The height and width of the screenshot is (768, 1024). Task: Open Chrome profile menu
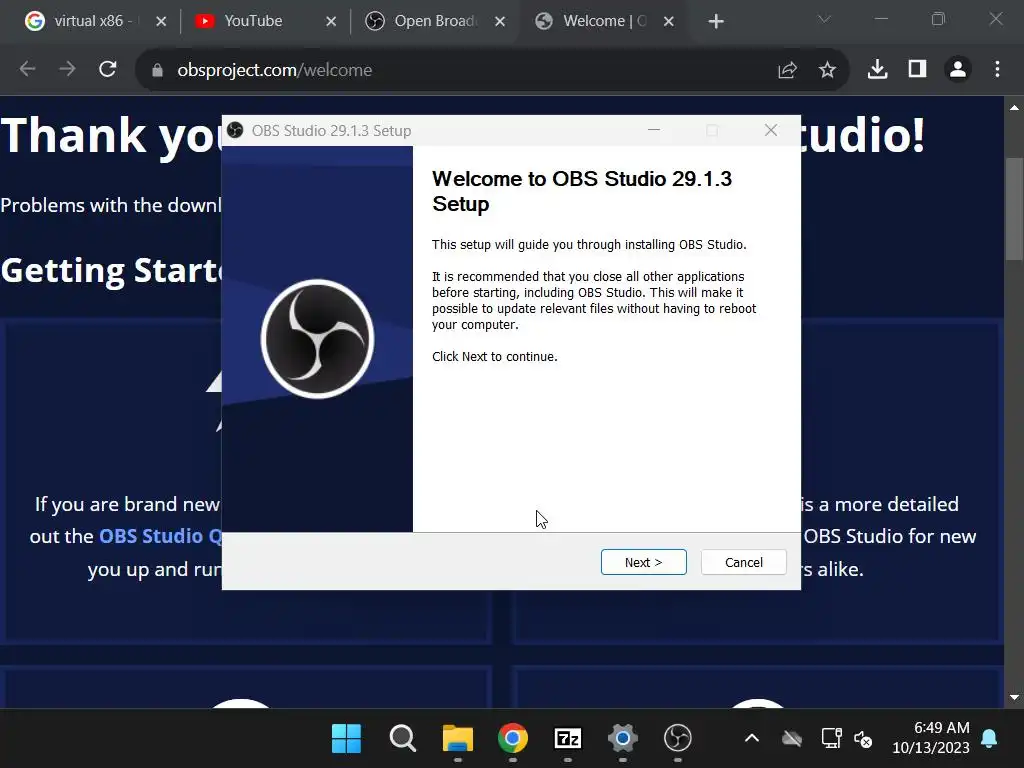point(958,69)
